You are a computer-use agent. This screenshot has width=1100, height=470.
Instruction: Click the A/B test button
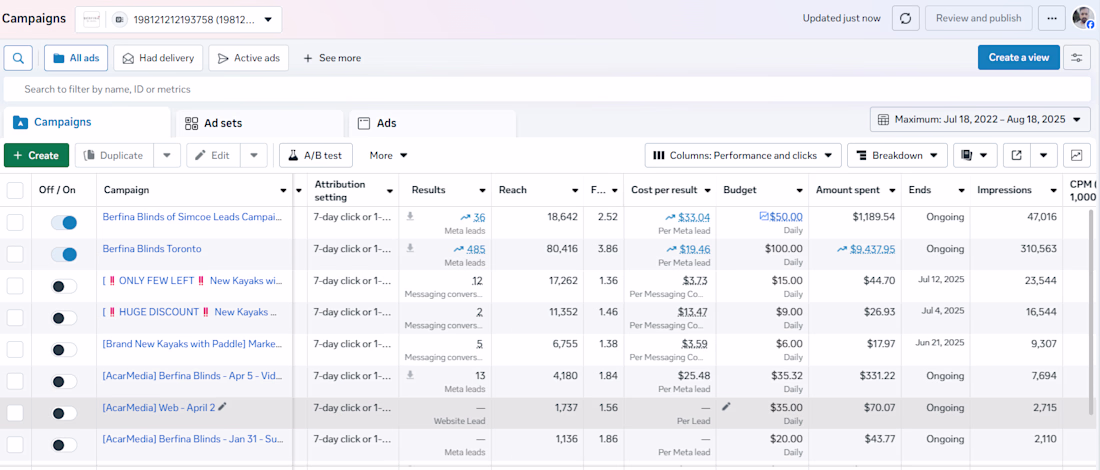click(x=316, y=155)
